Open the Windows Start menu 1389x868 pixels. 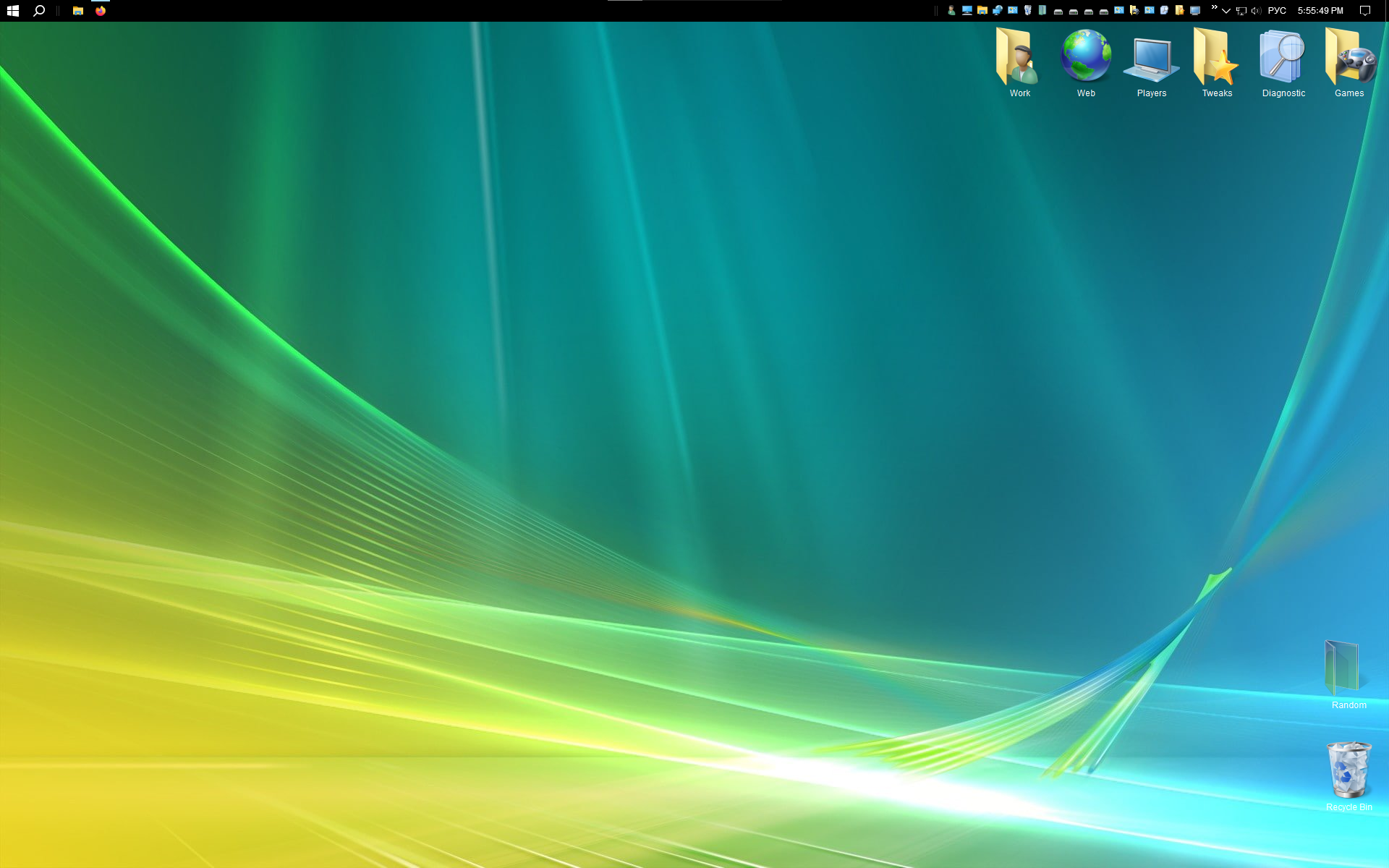pyautogui.click(x=12, y=11)
